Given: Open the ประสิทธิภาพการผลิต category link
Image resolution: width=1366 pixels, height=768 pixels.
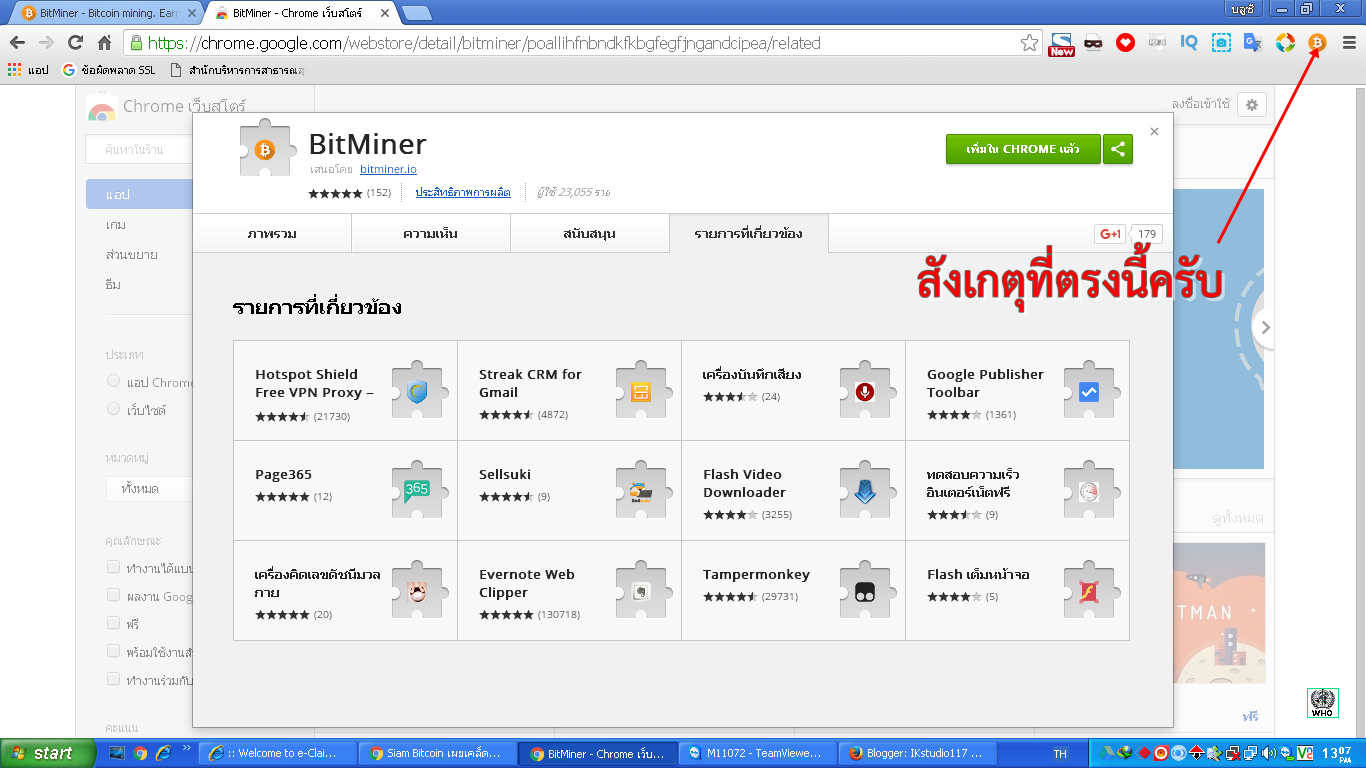Looking at the screenshot, I should [463, 192].
